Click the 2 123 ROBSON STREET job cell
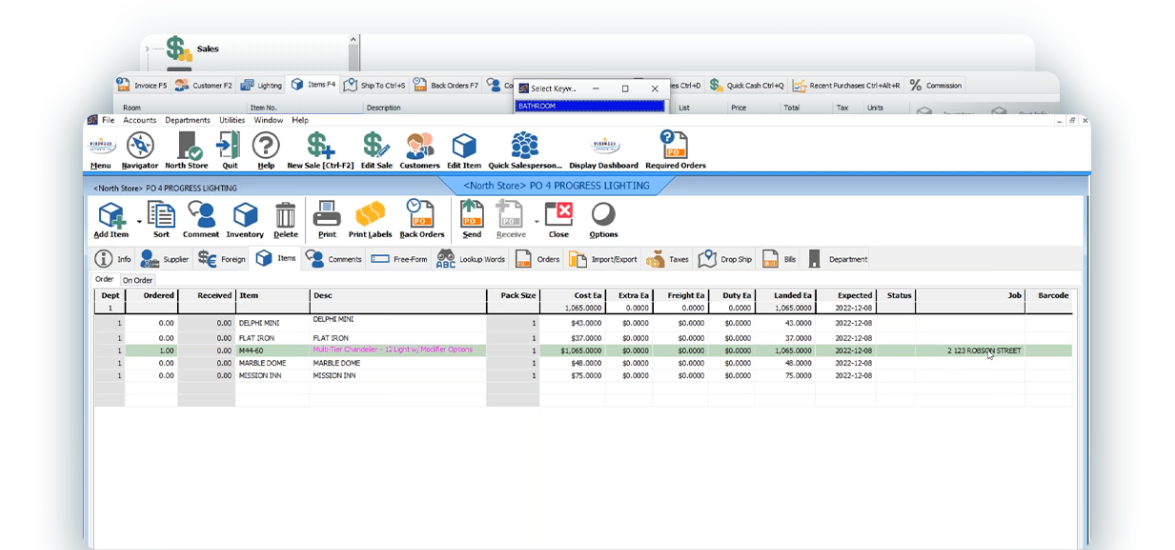This screenshot has height=550, width=1175. pyautogui.click(x=970, y=351)
